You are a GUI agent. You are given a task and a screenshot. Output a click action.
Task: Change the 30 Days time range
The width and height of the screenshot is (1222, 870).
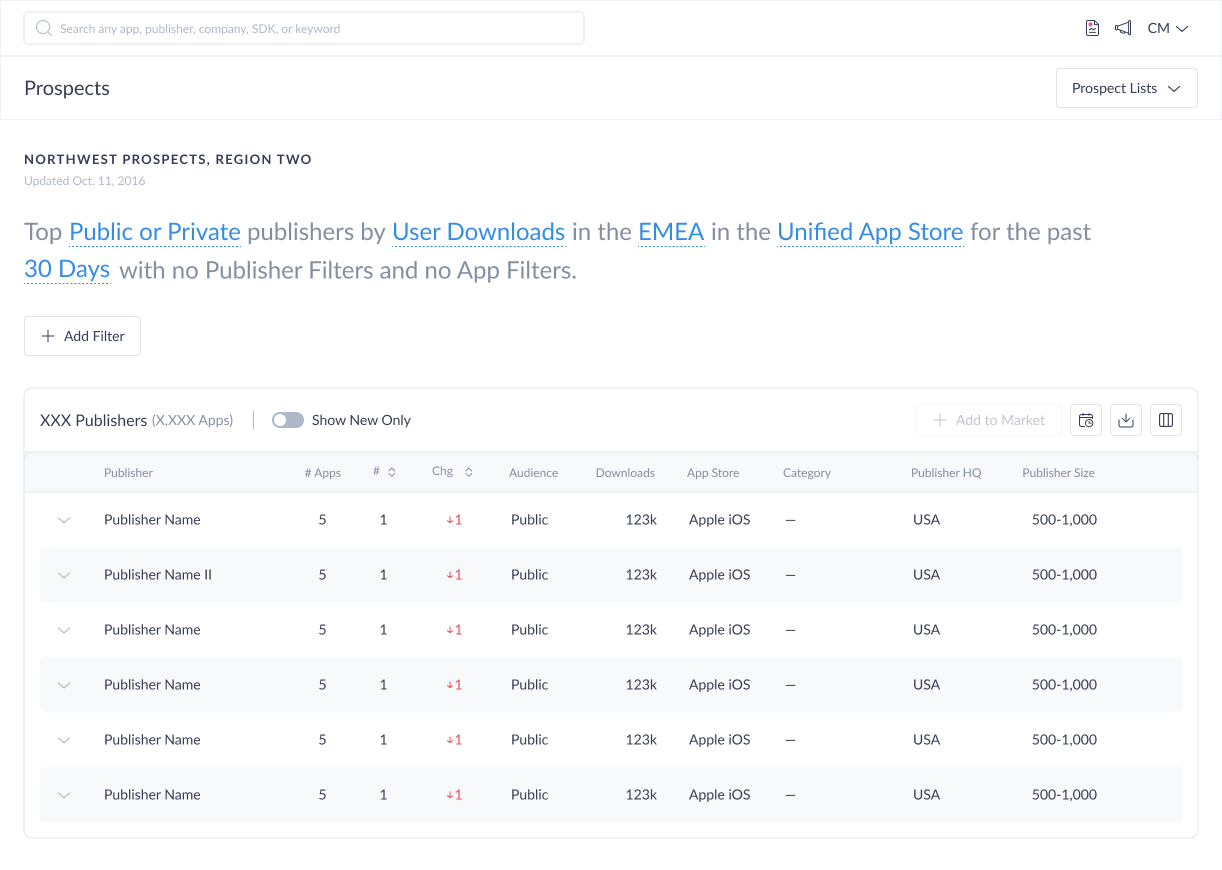67,269
